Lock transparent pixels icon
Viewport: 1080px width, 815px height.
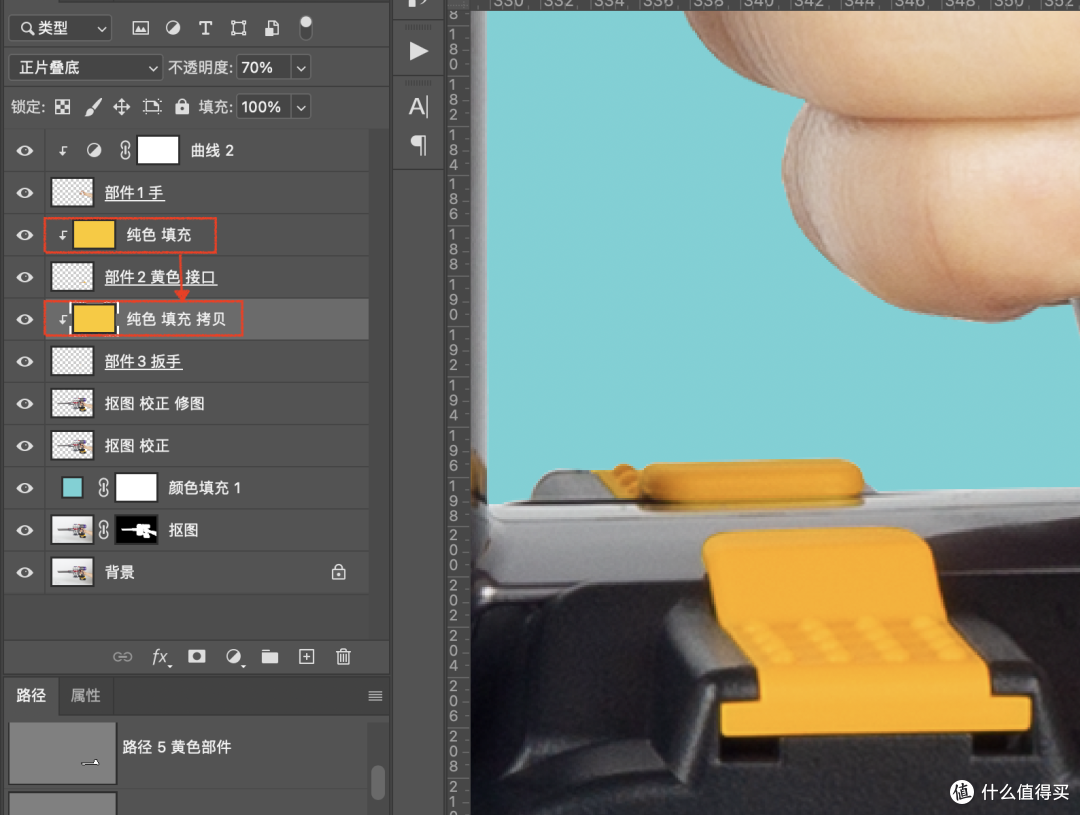tap(63, 107)
